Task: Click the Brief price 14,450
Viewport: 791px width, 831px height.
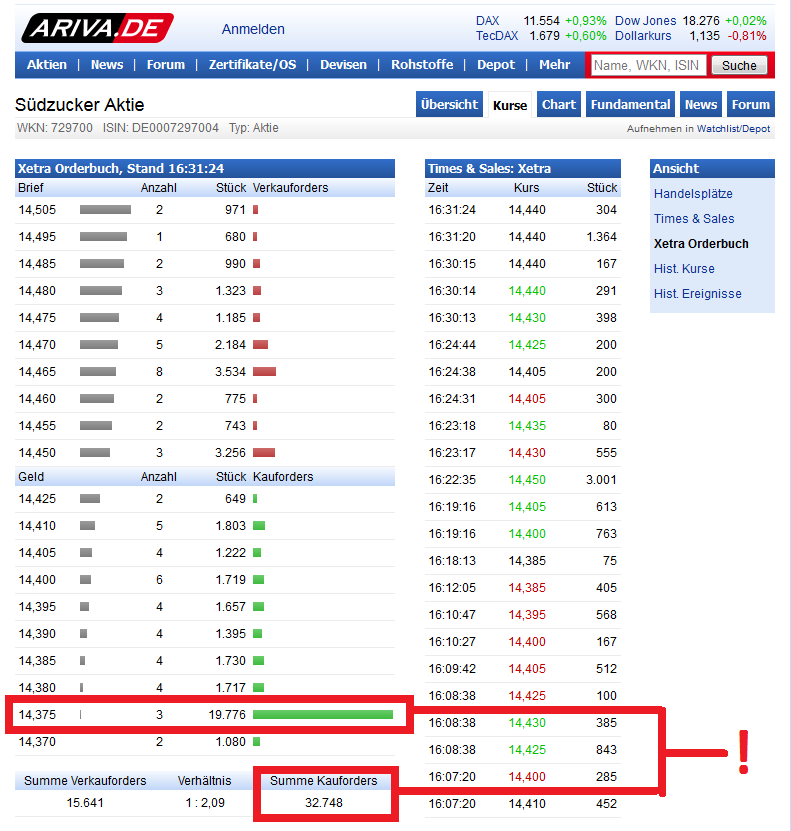Action: tap(37, 453)
